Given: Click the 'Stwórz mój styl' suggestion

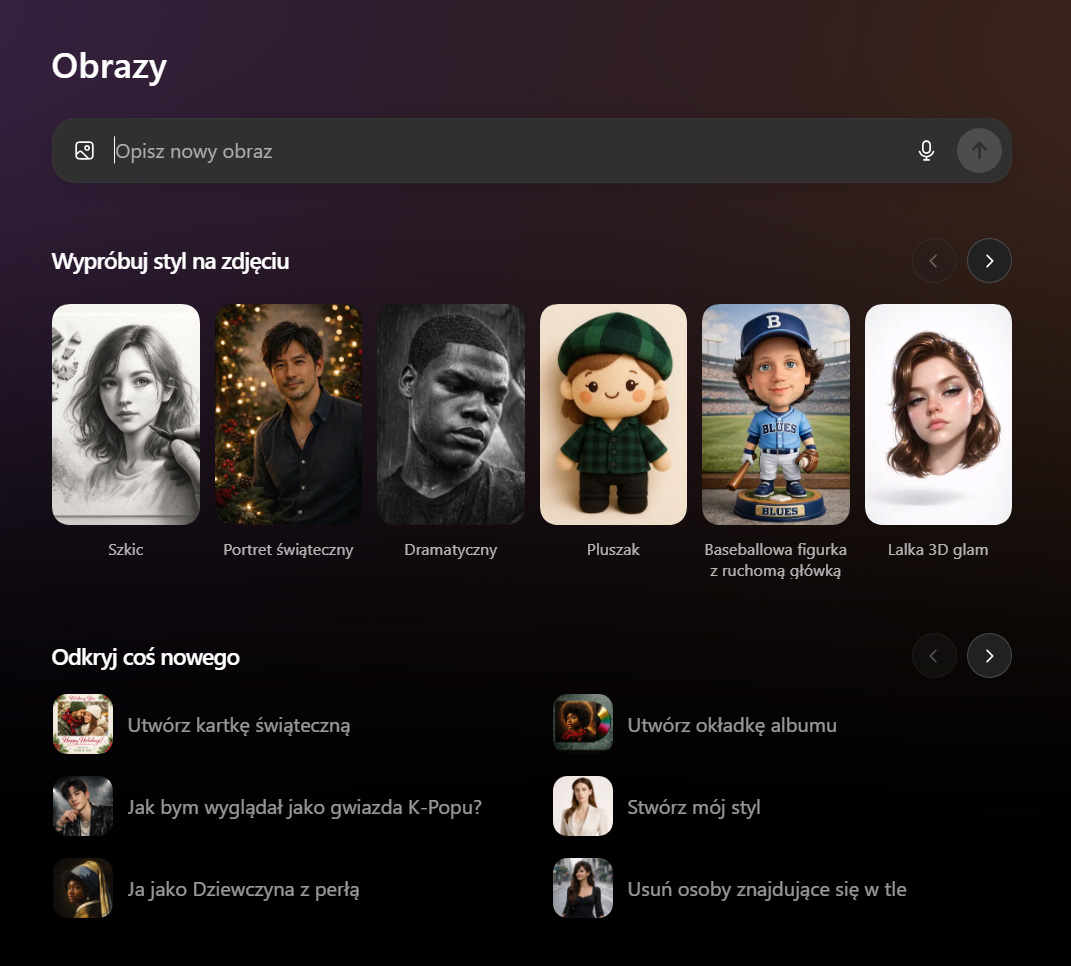Looking at the screenshot, I should tap(693, 807).
